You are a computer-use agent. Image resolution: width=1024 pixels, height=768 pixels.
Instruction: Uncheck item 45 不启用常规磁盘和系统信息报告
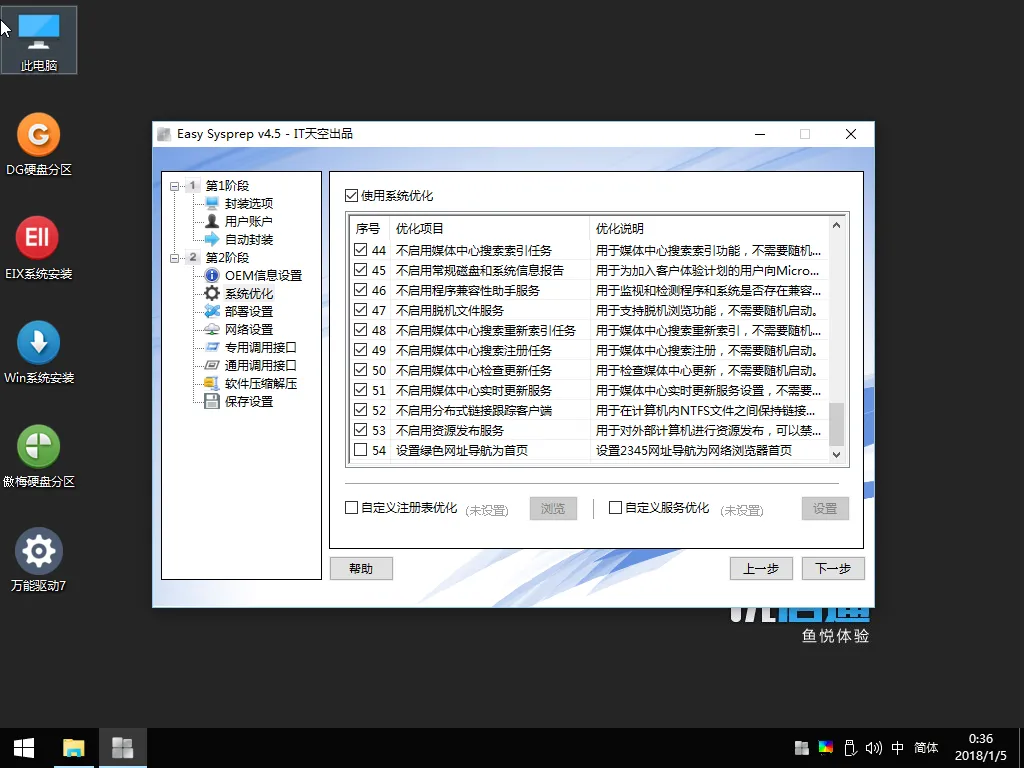click(x=360, y=270)
